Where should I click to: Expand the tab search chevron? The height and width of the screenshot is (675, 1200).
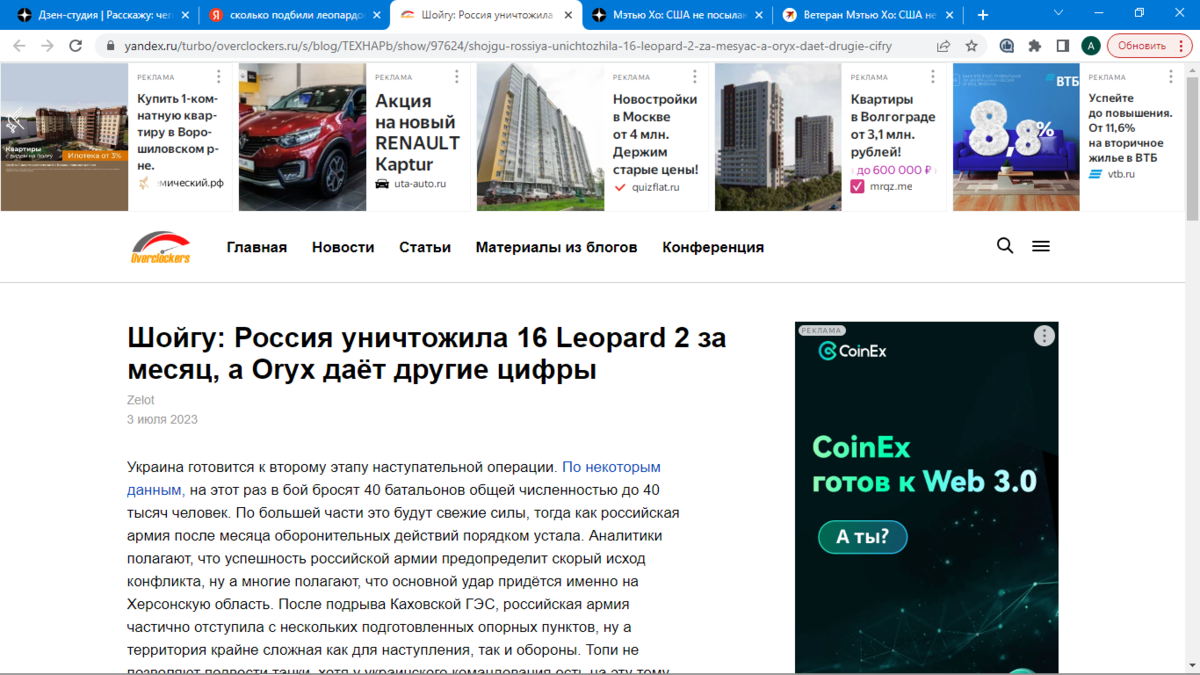(x=1059, y=13)
